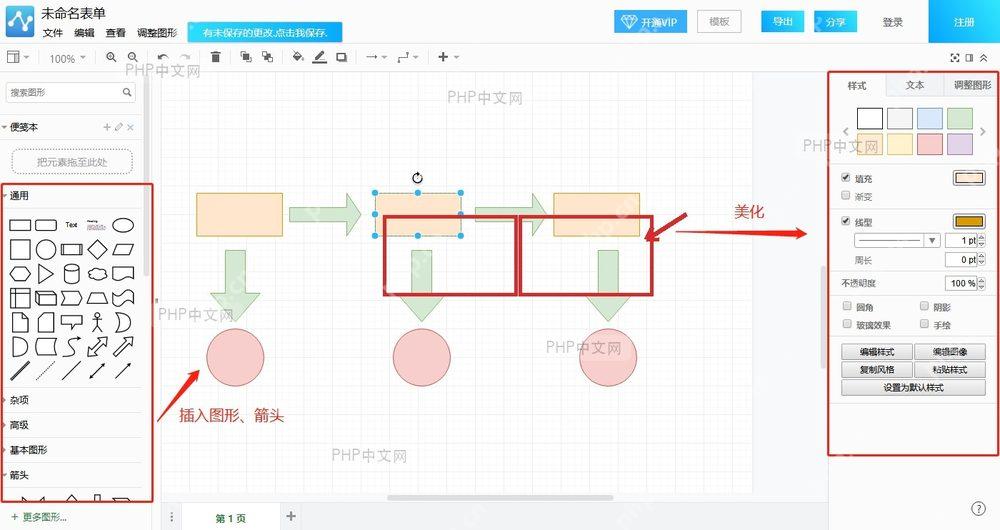Collapse the header with double chevron icon
This screenshot has width=1000, height=530.
tap(984, 57)
